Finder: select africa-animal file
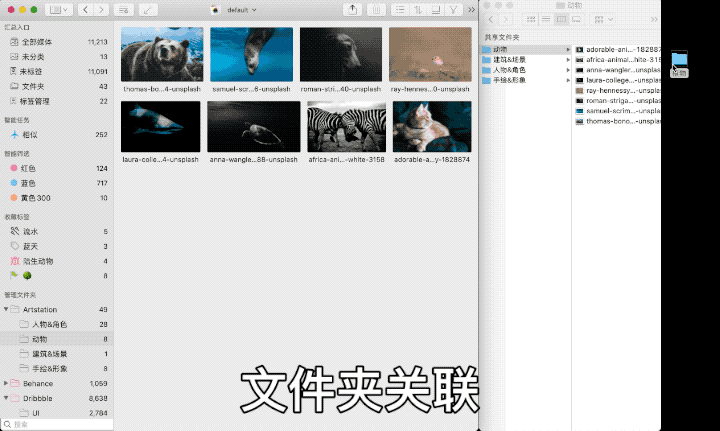The image size is (720, 431). coord(618,60)
